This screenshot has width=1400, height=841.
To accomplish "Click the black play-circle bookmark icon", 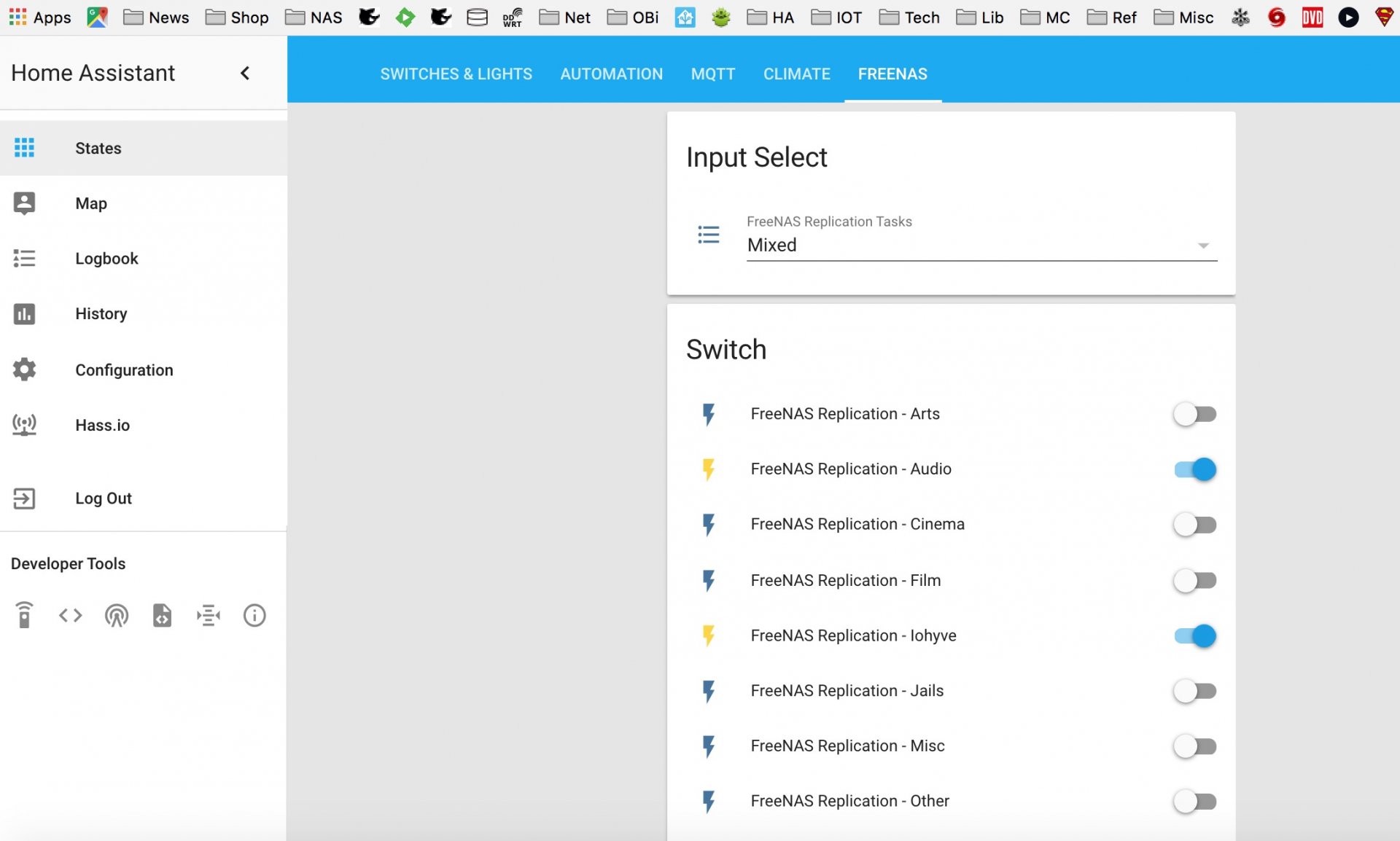I will tap(1348, 17).
